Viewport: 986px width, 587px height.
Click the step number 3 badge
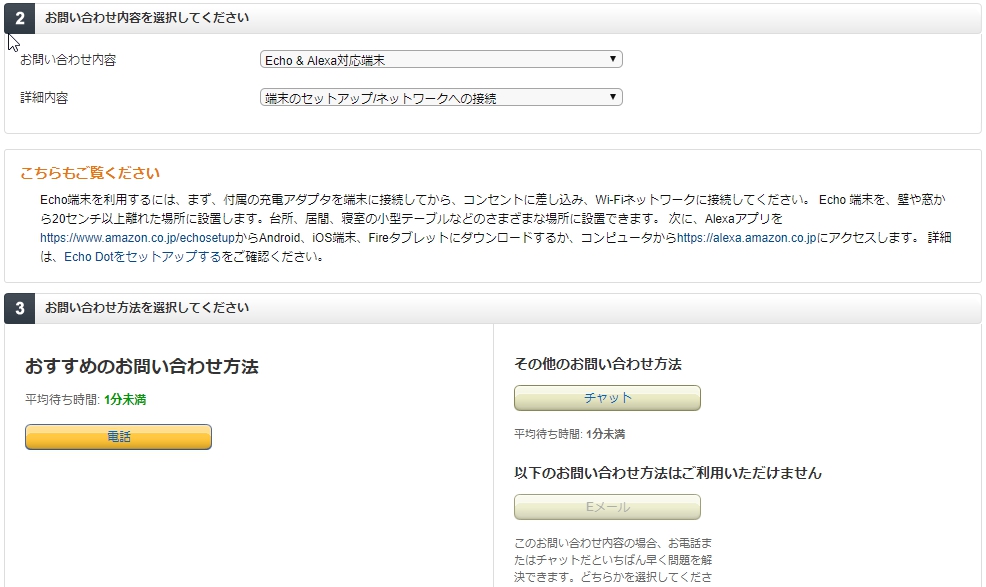click(20, 308)
